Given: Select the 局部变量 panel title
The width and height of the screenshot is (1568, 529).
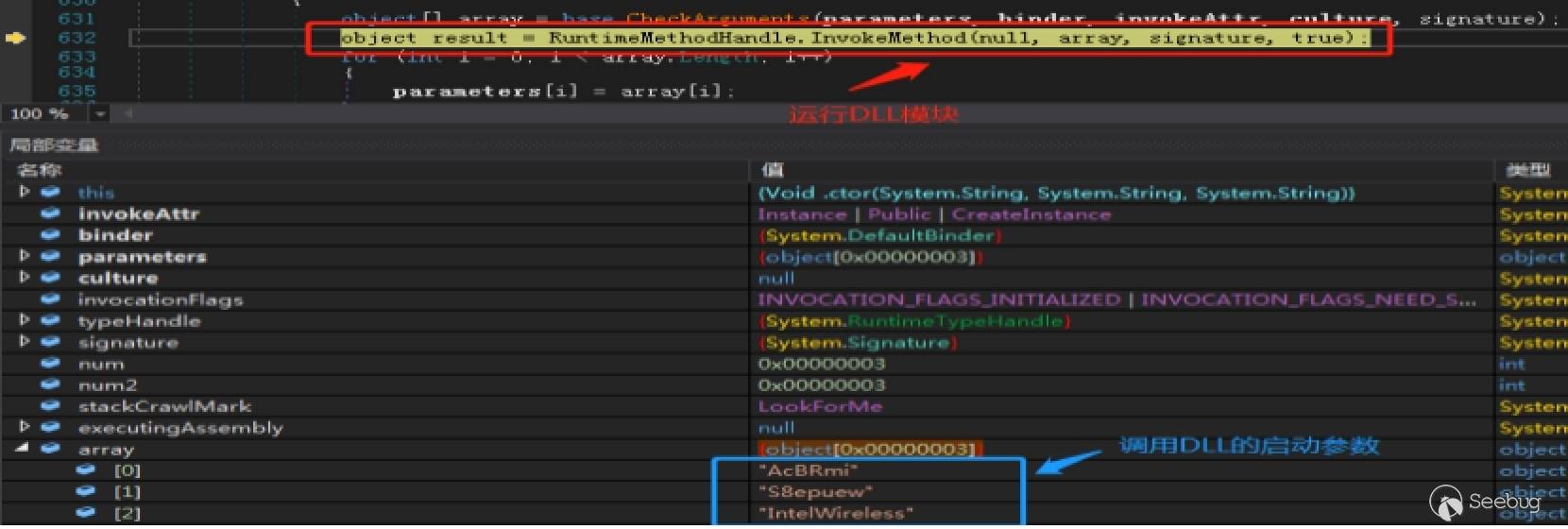Looking at the screenshot, I should pos(54,145).
